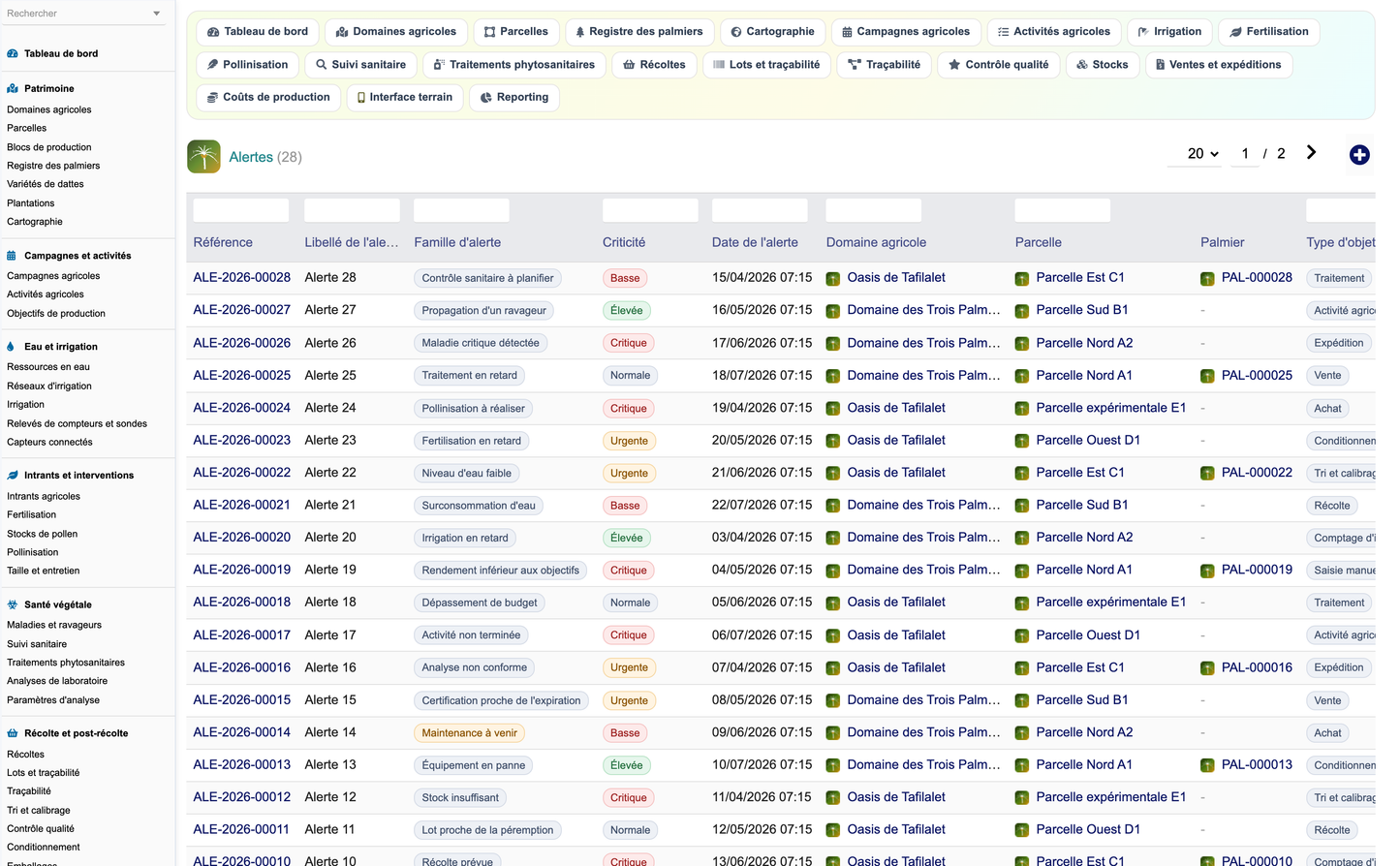Open Suivi sanitaire top navigation button
The height and width of the screenshot is (866, 1400).
pos(361,65)
